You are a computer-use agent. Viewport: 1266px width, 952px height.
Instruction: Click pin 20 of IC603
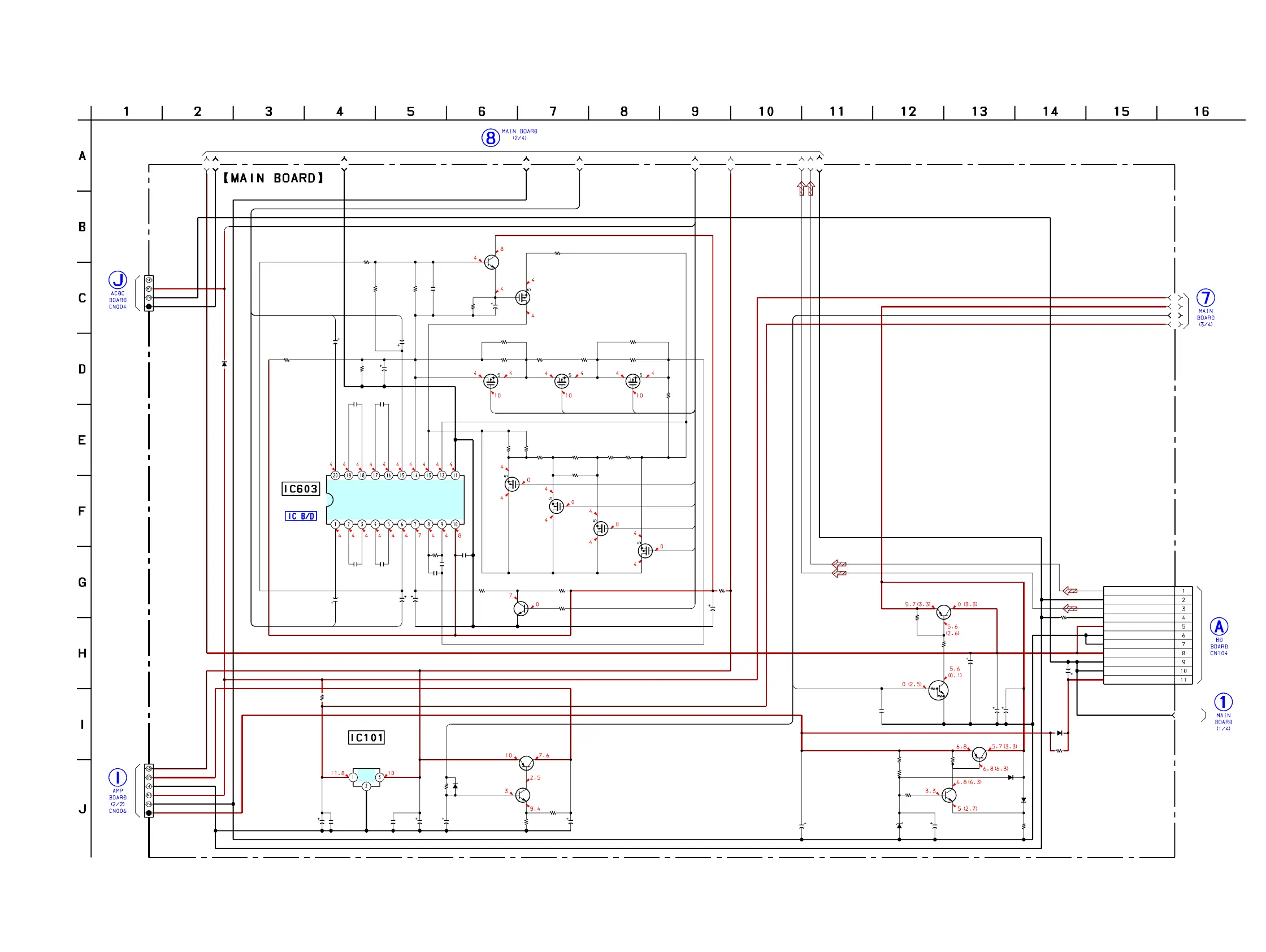pyautogui.click(x=335, y=475)
